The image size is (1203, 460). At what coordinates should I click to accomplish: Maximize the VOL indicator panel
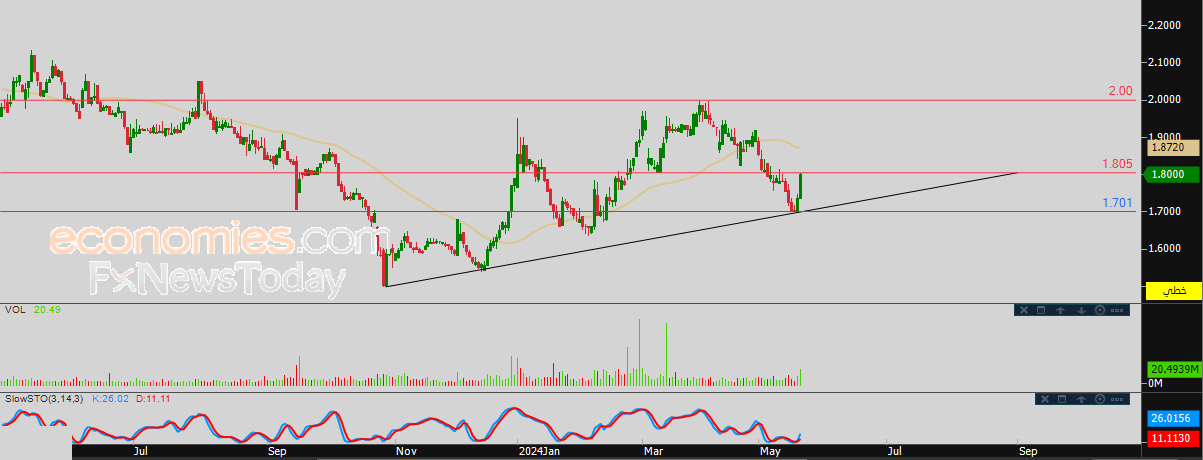tap(1041, 310)
